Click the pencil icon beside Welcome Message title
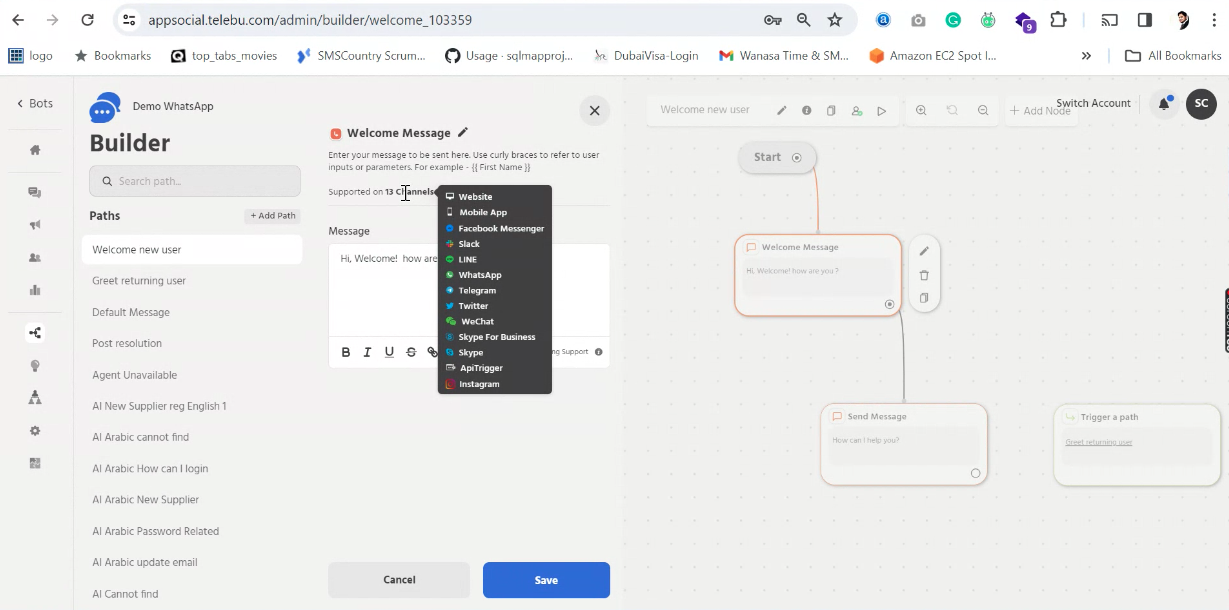1229x610 pixels. click(462, 132)
